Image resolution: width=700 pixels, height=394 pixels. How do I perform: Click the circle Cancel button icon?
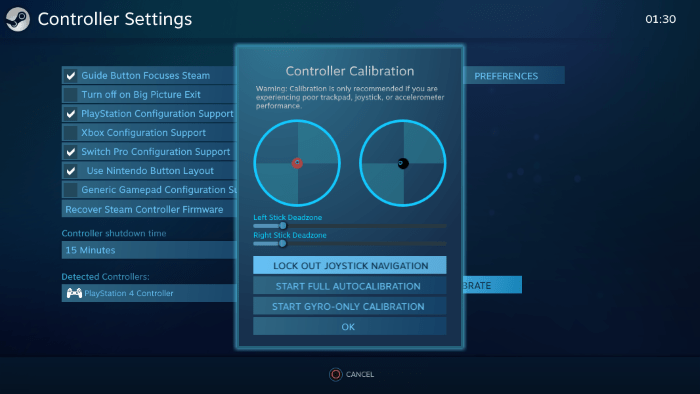coord(336,374)
